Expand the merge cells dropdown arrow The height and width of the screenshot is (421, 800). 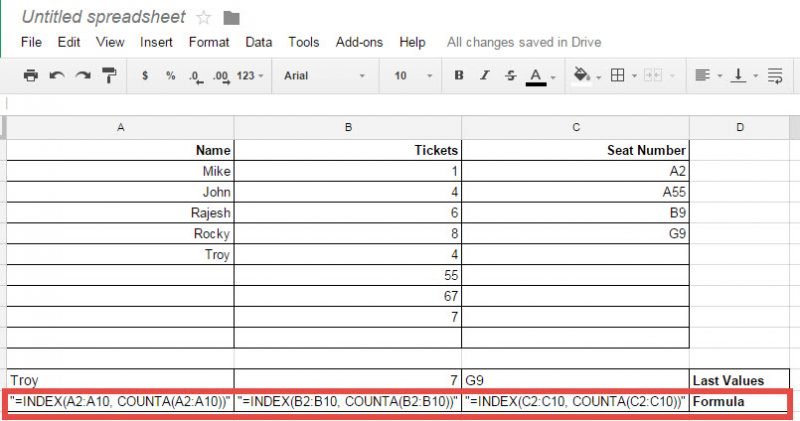[672, 76]
